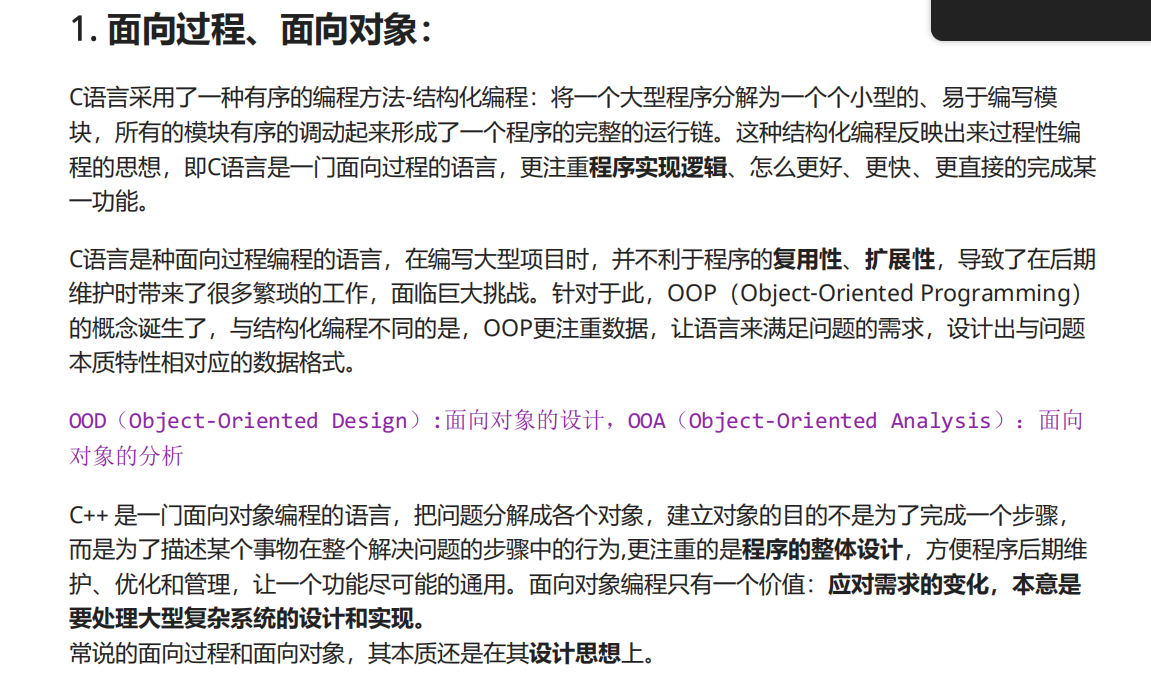The image size is (1151, 685).
Task: Click the text "C语言是种面向过程编程的语言"
Action: click(x=225, y=259)
